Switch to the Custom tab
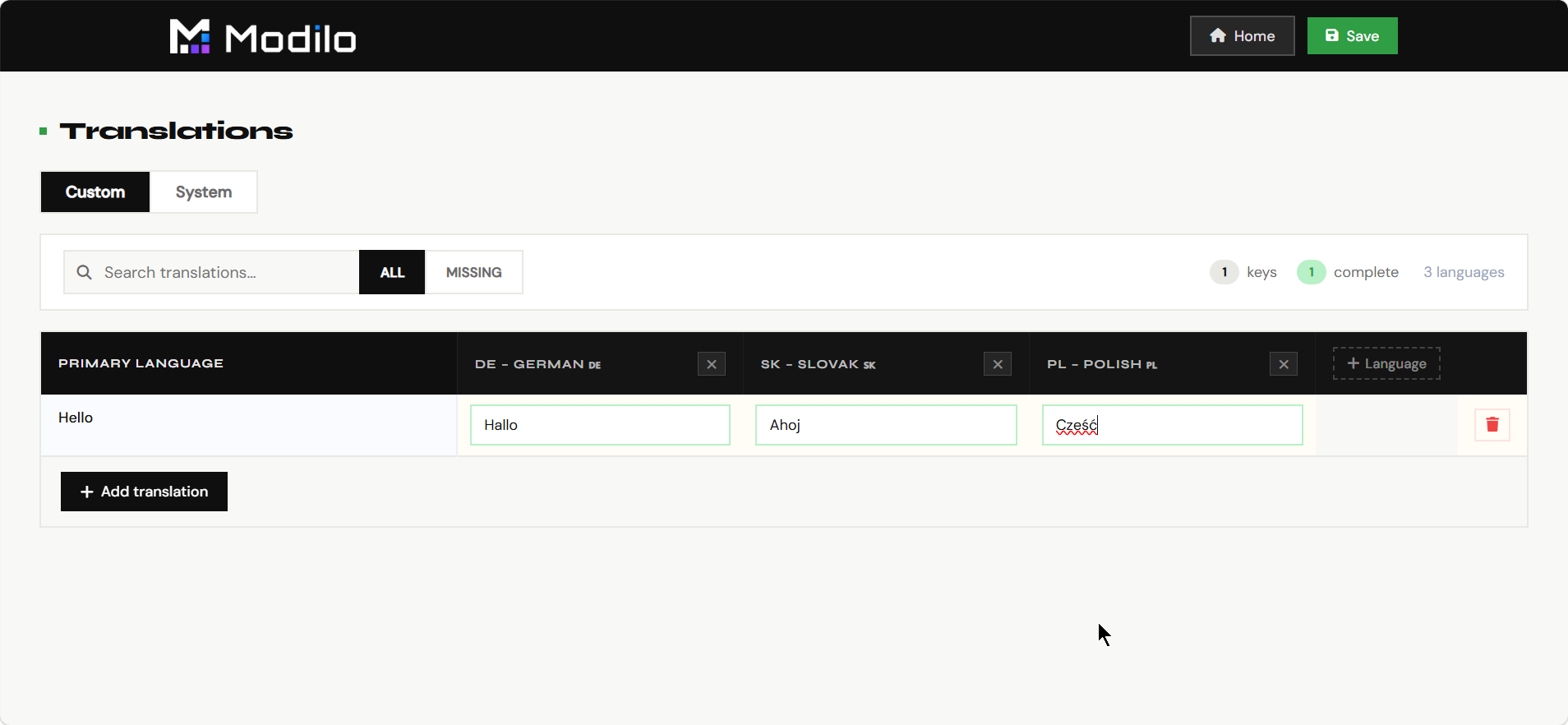Screen dimensions: 1568x725 [x=95, y=192]
